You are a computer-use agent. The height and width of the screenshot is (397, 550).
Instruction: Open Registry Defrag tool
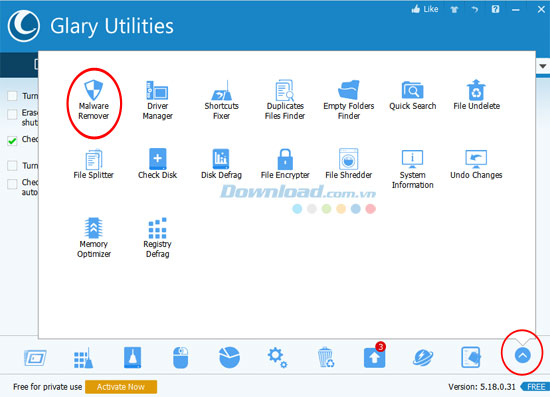[157, 238]
